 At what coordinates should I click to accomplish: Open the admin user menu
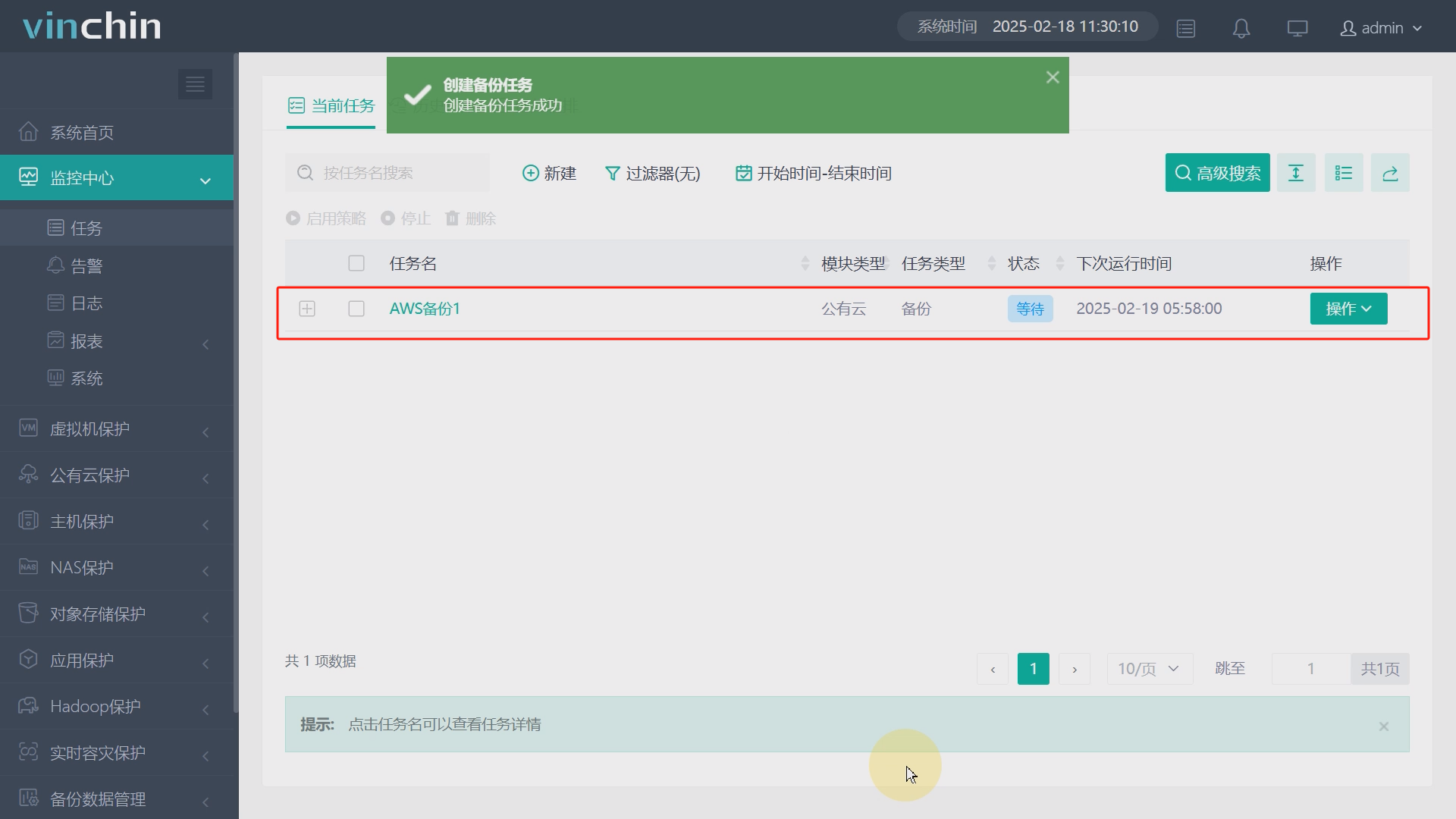(x=1381, y=29)
